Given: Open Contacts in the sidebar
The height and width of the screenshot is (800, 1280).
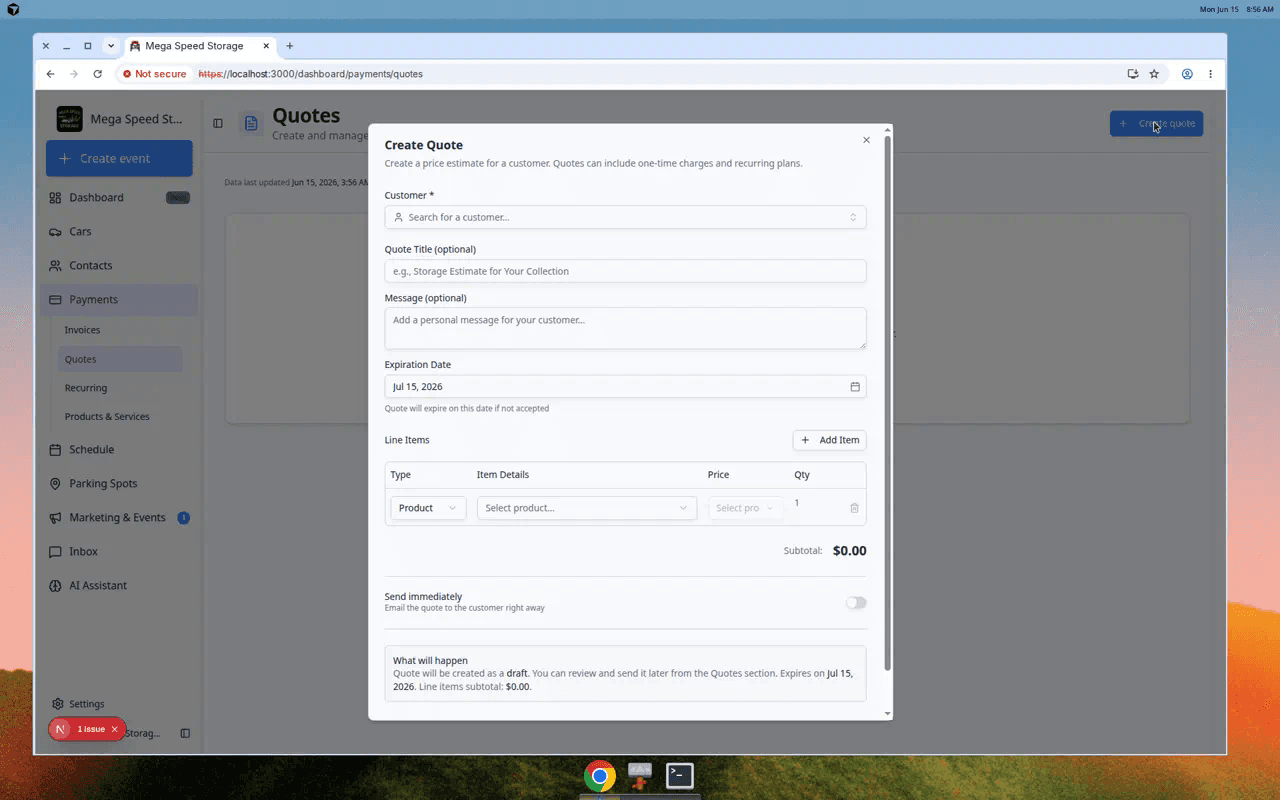Looking at the screenshot, I should point(119,266).
